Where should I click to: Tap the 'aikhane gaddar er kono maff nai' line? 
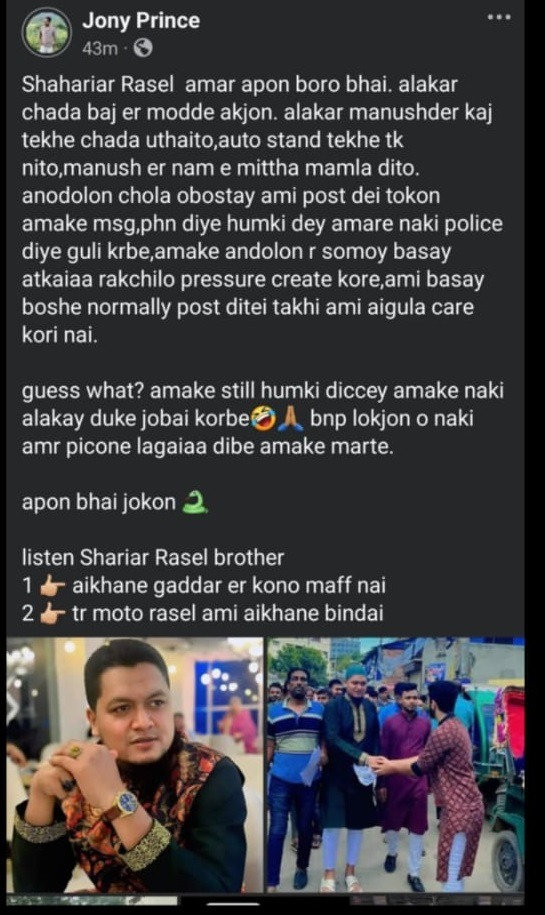coord(229,586)
